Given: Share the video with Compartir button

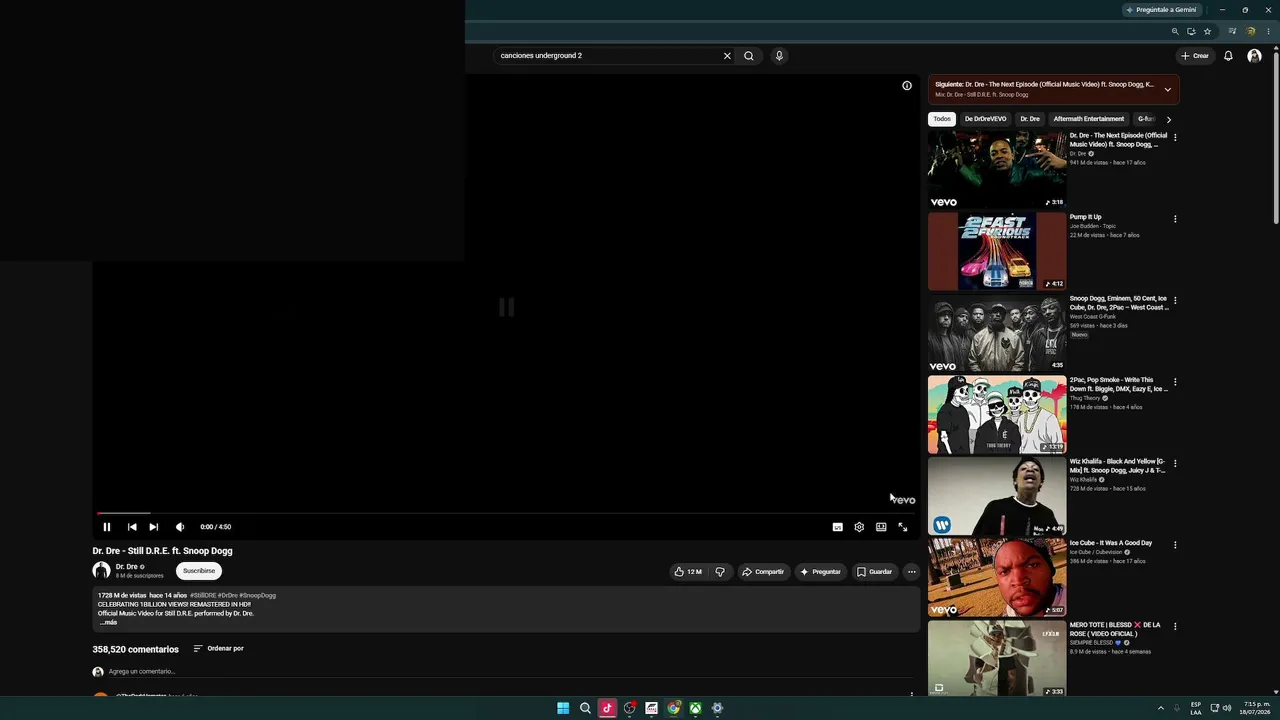Looking at the screenshot, I should coord(763,572).
